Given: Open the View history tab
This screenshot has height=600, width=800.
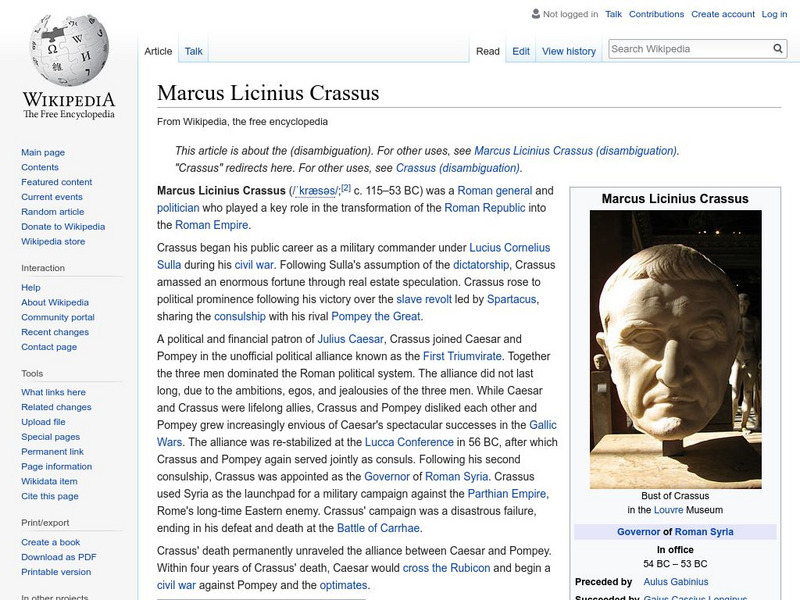Looking at the screenshot, I should tap(569, 51).
